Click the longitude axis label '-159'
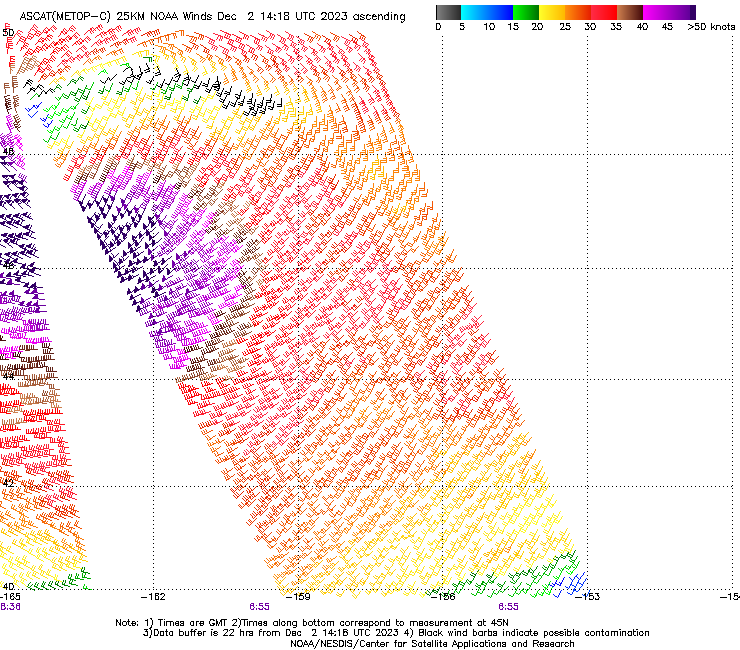The width and height of the screenshot is (740, 650). click(x=298, y=597)
